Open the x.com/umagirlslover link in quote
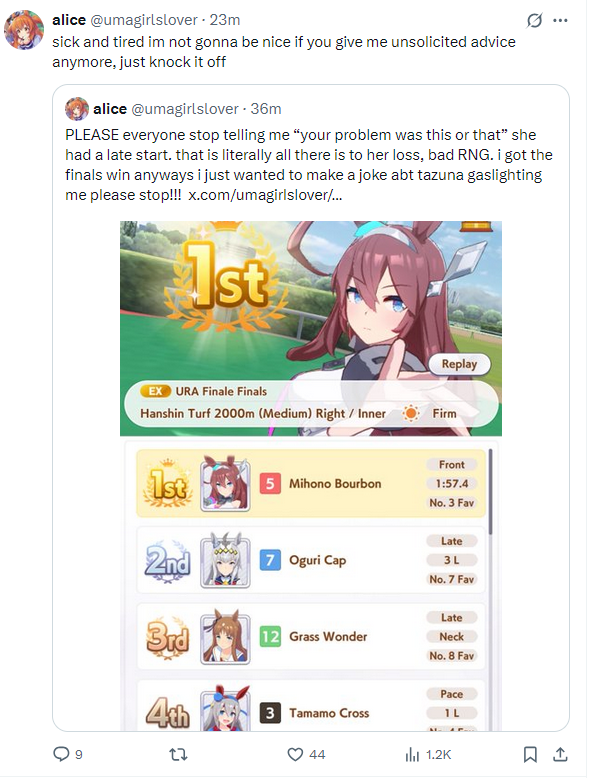The height and width of the screenshot is (778, 591). [265, 195]
